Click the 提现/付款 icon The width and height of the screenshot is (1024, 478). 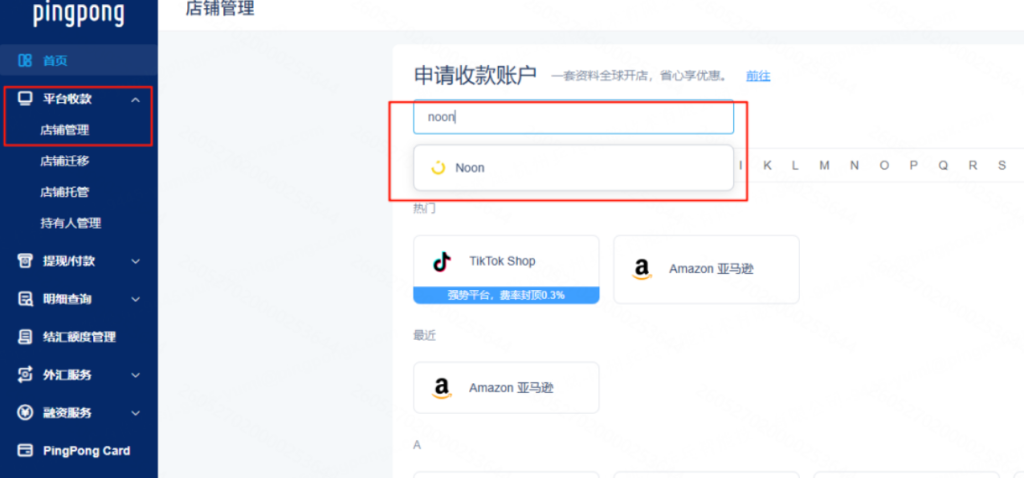tap(25, 261)
